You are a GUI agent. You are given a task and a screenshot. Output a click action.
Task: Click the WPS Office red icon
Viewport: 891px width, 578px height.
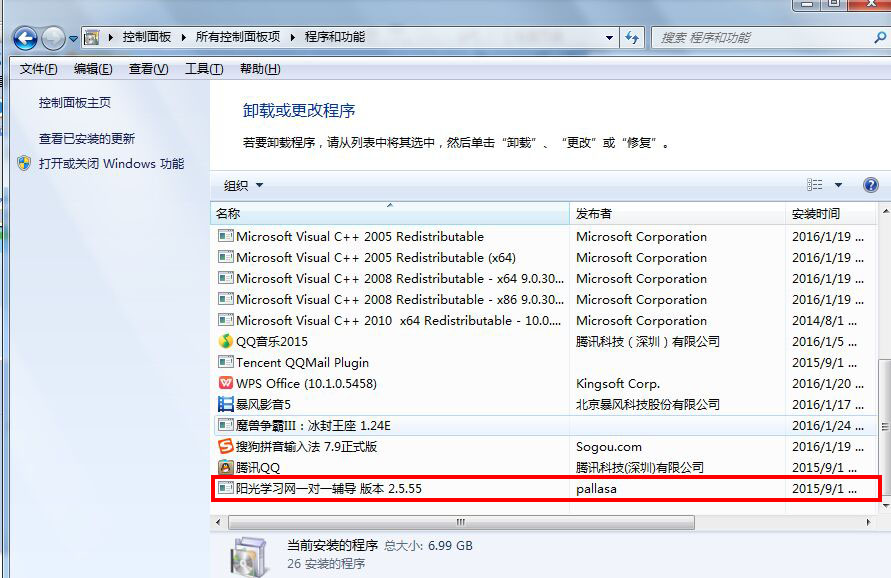pos(226,383)
